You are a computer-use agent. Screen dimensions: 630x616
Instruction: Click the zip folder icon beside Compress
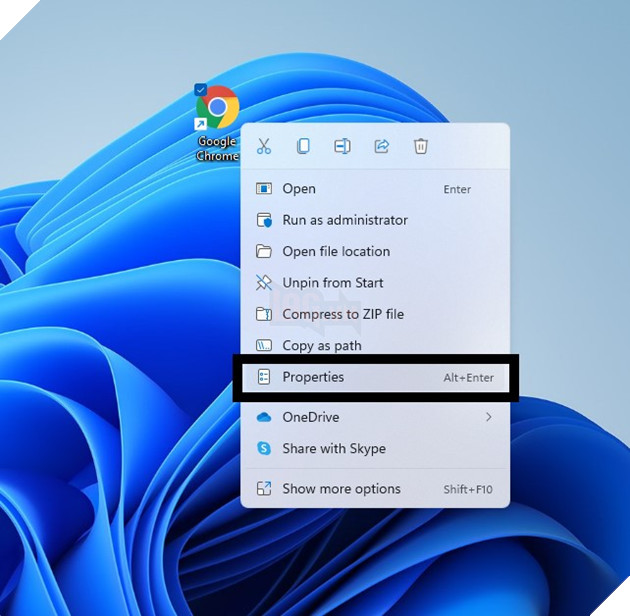(264, 314)
